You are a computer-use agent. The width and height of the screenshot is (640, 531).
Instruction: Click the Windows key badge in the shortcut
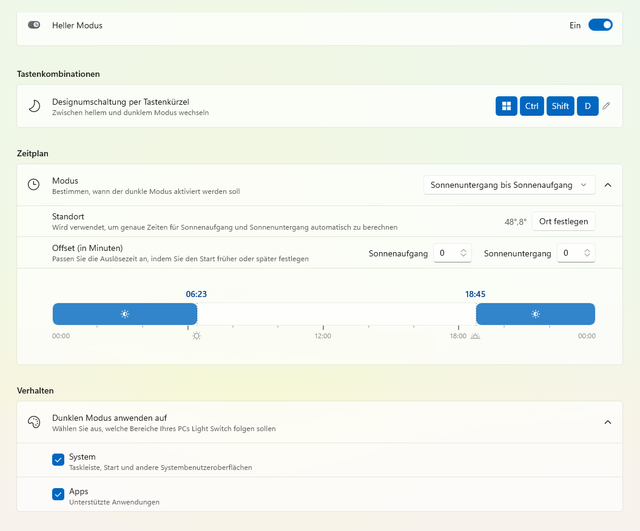tap(506, 106)
